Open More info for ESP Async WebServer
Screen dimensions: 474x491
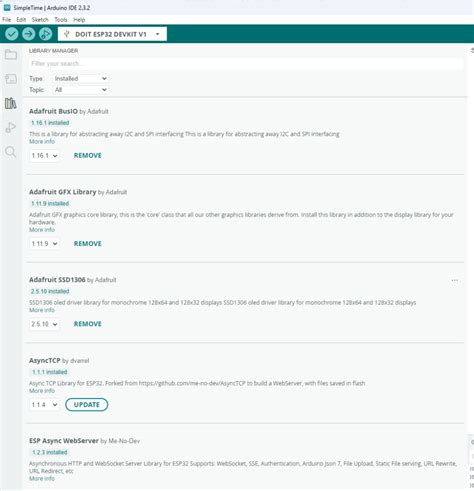click(42, 478)
